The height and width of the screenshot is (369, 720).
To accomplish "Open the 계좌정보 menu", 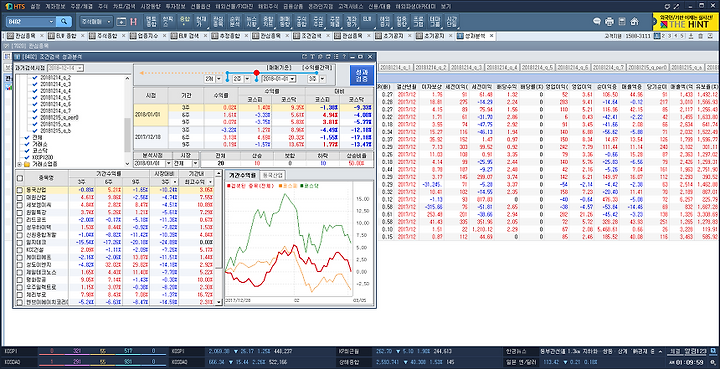I will [x=55, y=6].
